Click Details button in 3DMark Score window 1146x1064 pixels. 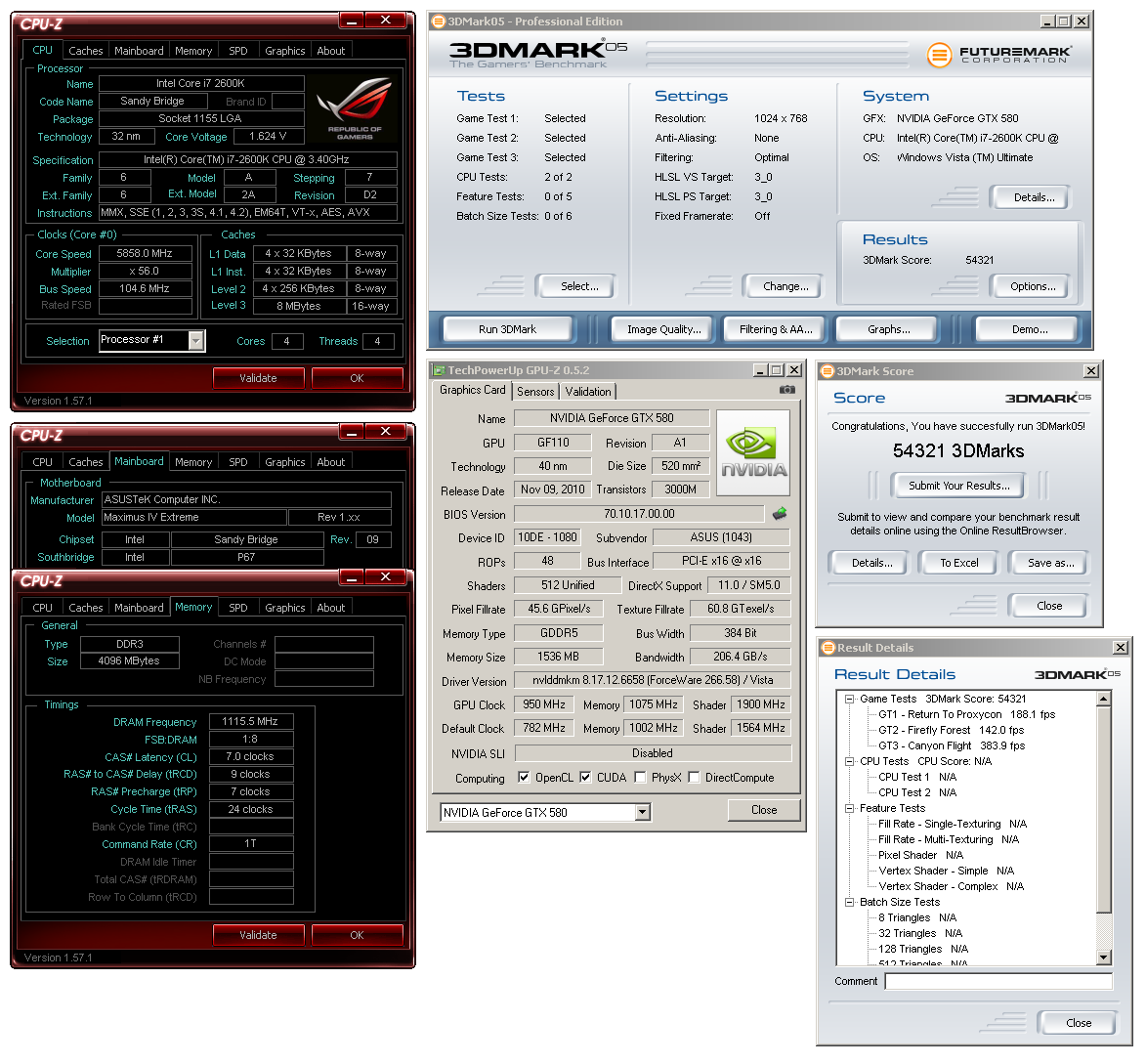pyautogui.click(x=871, y=563)
